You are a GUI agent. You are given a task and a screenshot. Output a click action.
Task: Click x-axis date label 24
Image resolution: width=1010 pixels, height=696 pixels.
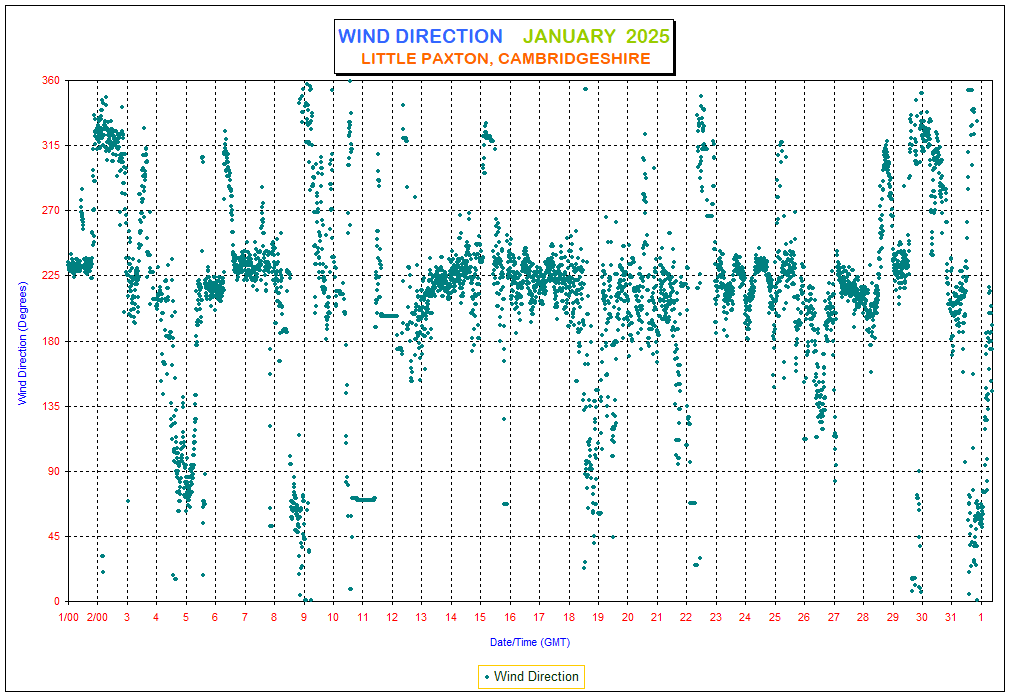745,617
